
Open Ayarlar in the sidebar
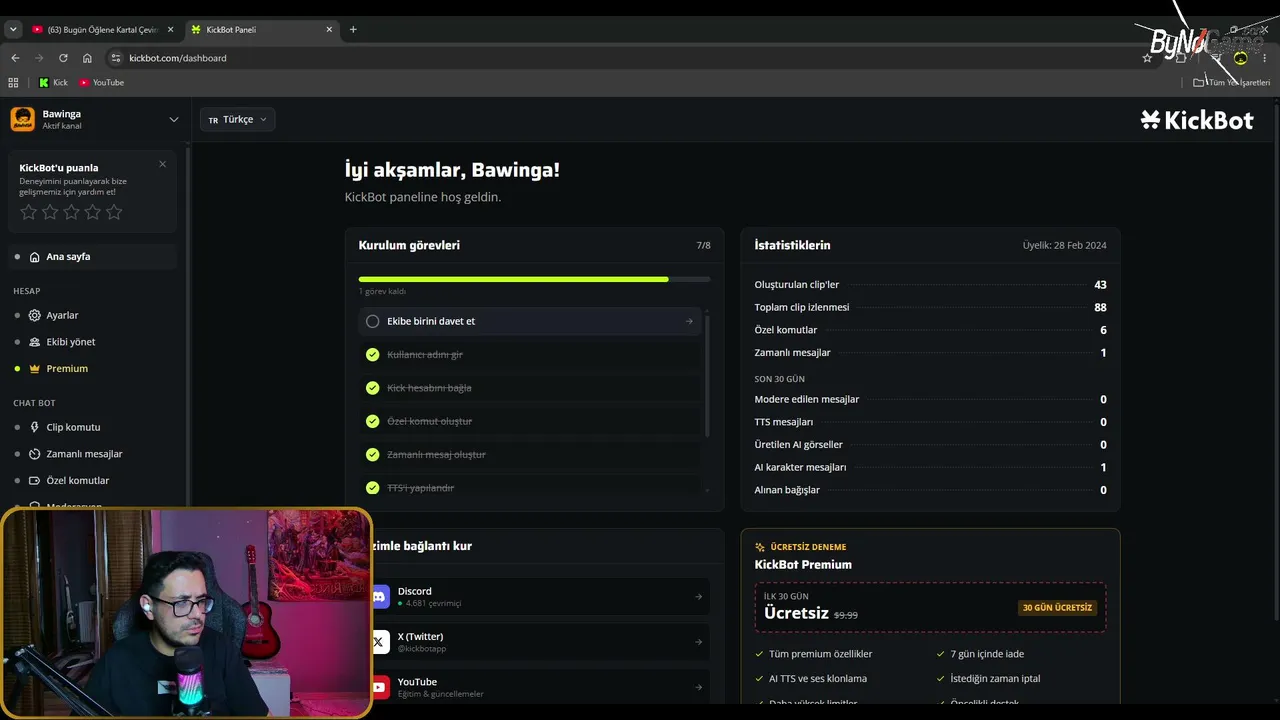pos(93,315)
